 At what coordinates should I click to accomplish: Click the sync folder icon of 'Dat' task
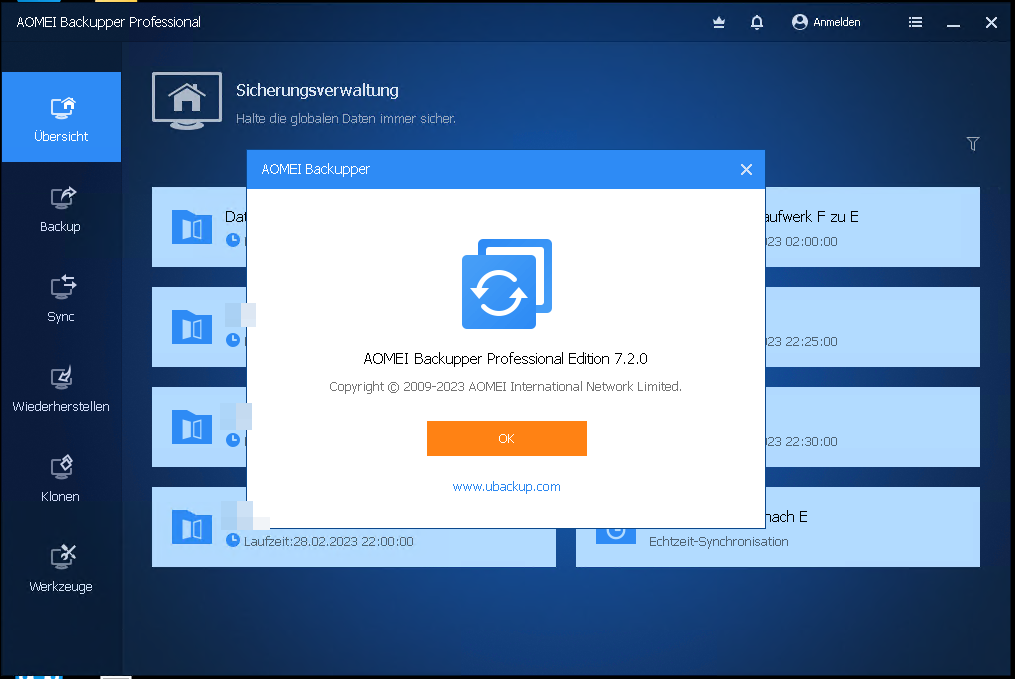point(192,227)
